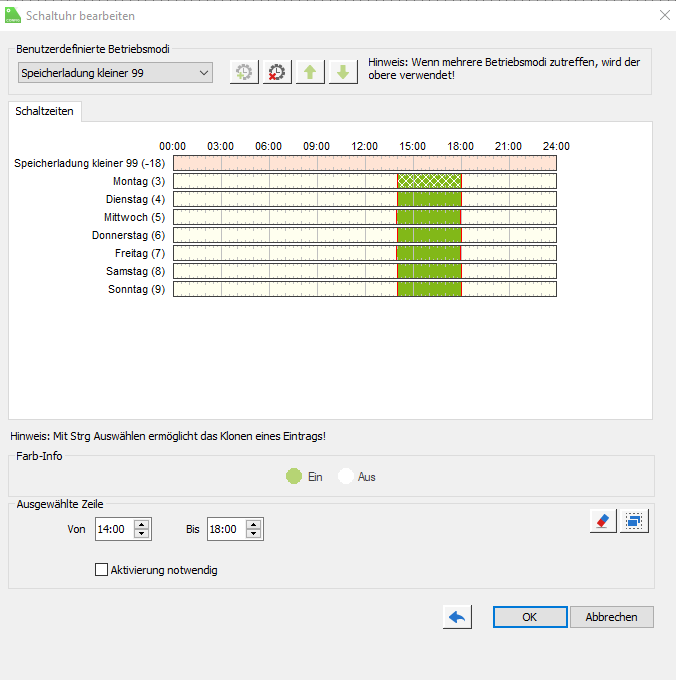Click the Speicherladung kleiner 99 (-18) label
This screenshot has width=676, height=680.
[90, 163]
